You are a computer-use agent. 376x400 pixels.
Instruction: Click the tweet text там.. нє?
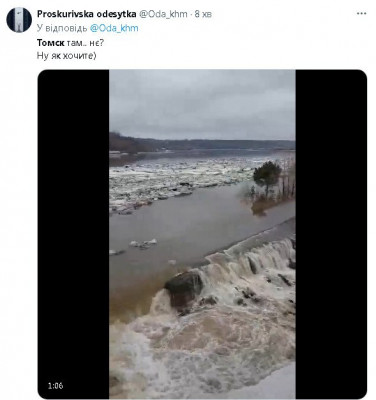[x=85, y=43]
